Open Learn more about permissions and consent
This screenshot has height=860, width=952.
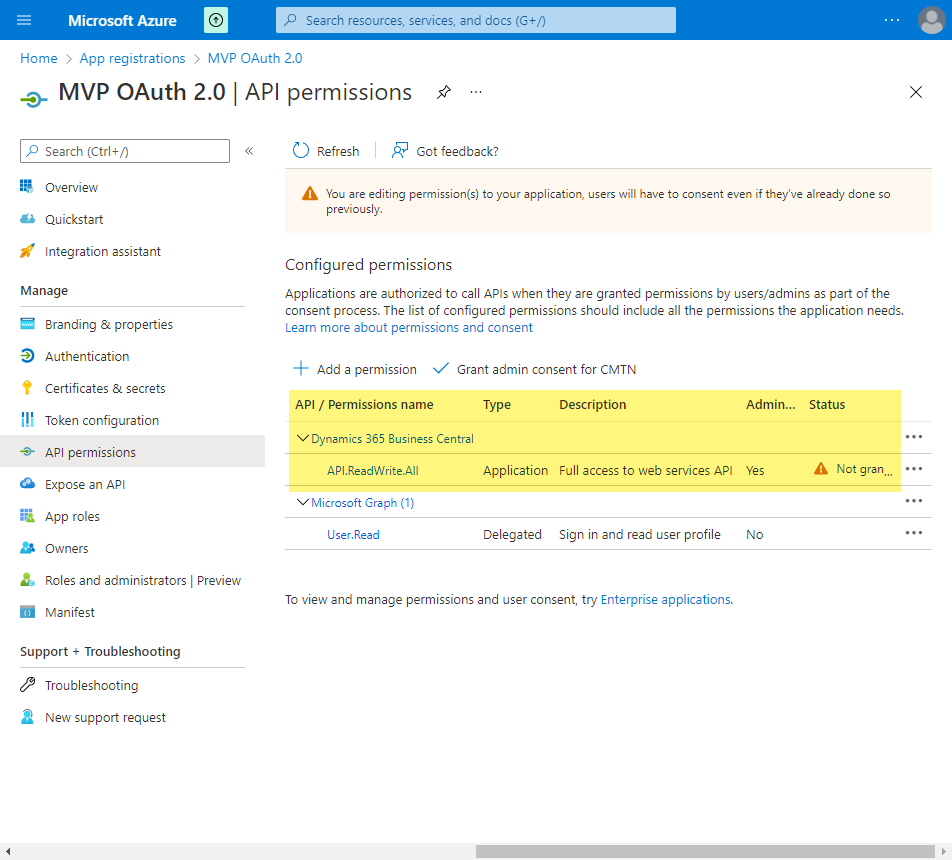point(409,327)
